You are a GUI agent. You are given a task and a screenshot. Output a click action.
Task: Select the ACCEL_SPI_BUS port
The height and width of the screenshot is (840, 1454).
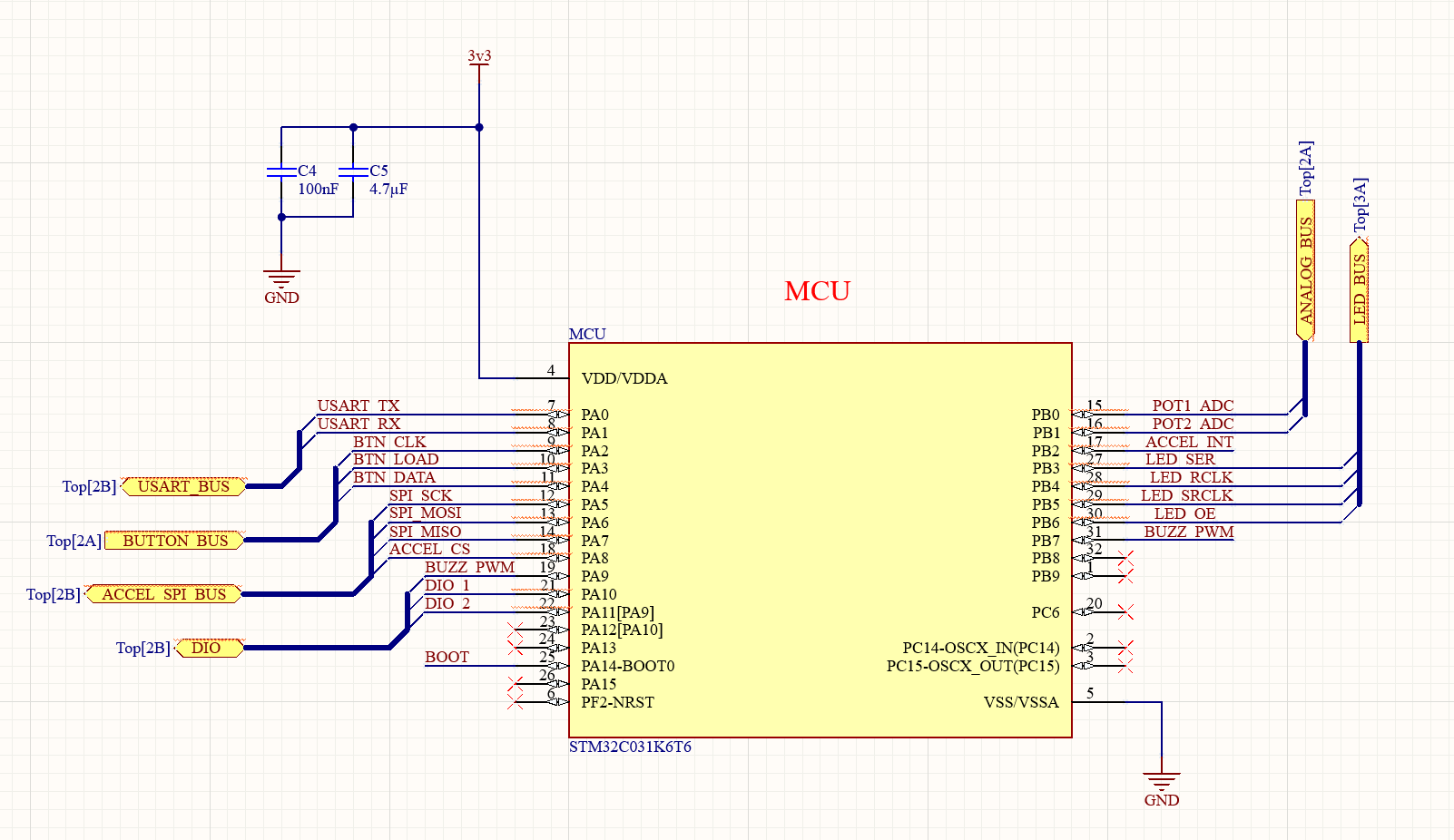(x=163, y=594)
